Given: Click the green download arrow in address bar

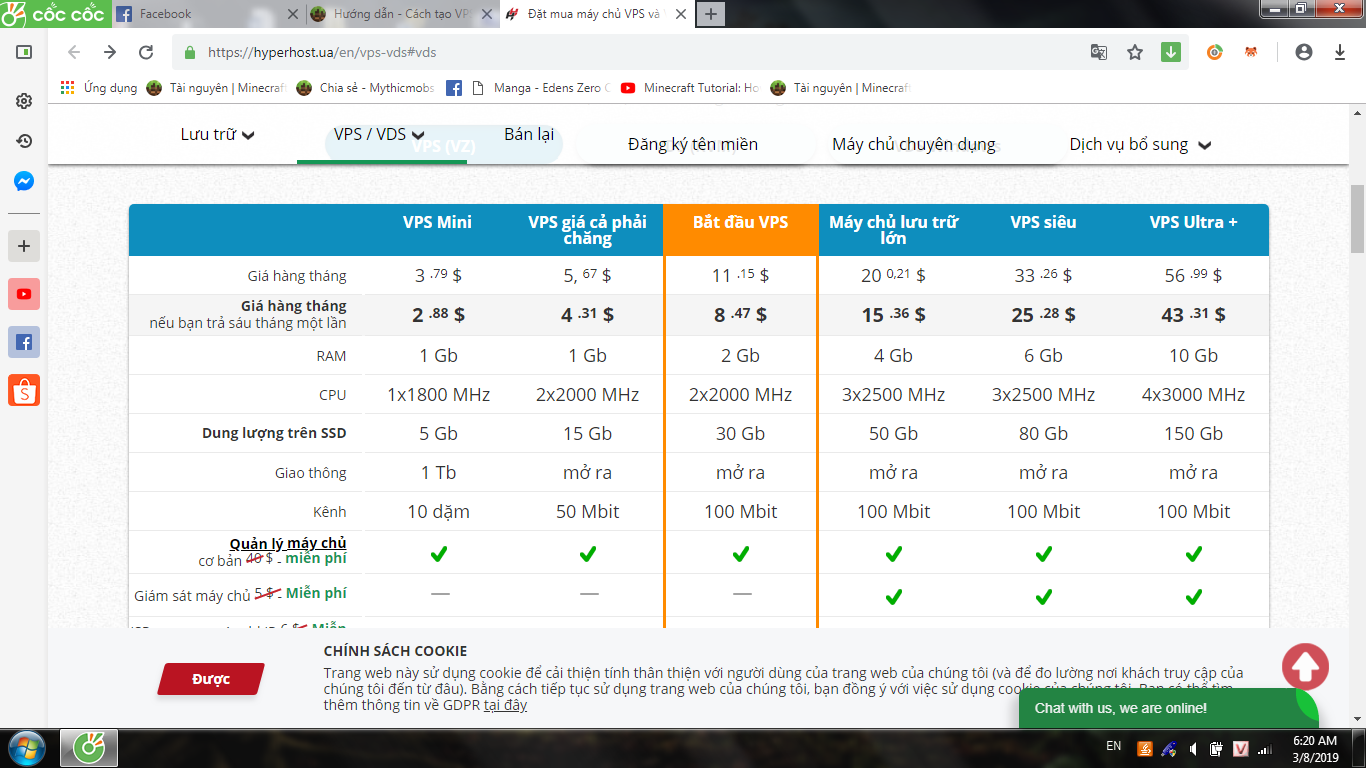Looking at the screenshot, I should tap(1171, 52).
